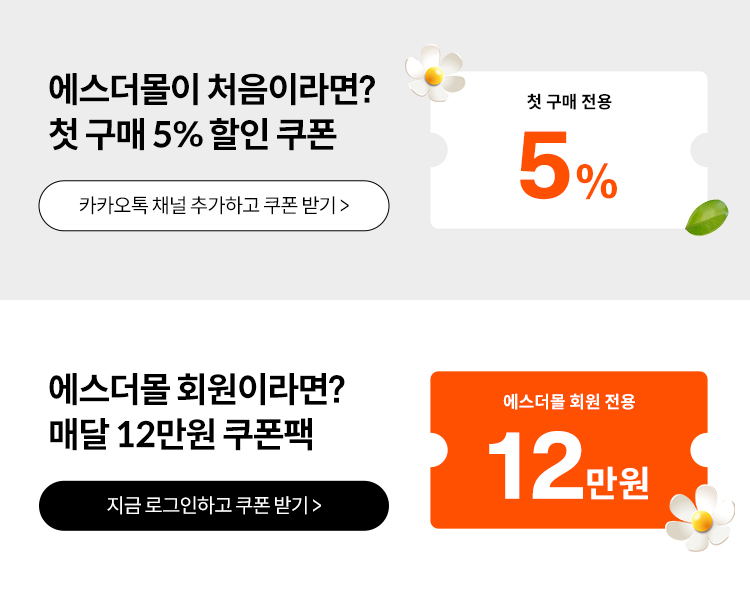
Task: Click the white chevron in the login button
Action: coord(317,506)
